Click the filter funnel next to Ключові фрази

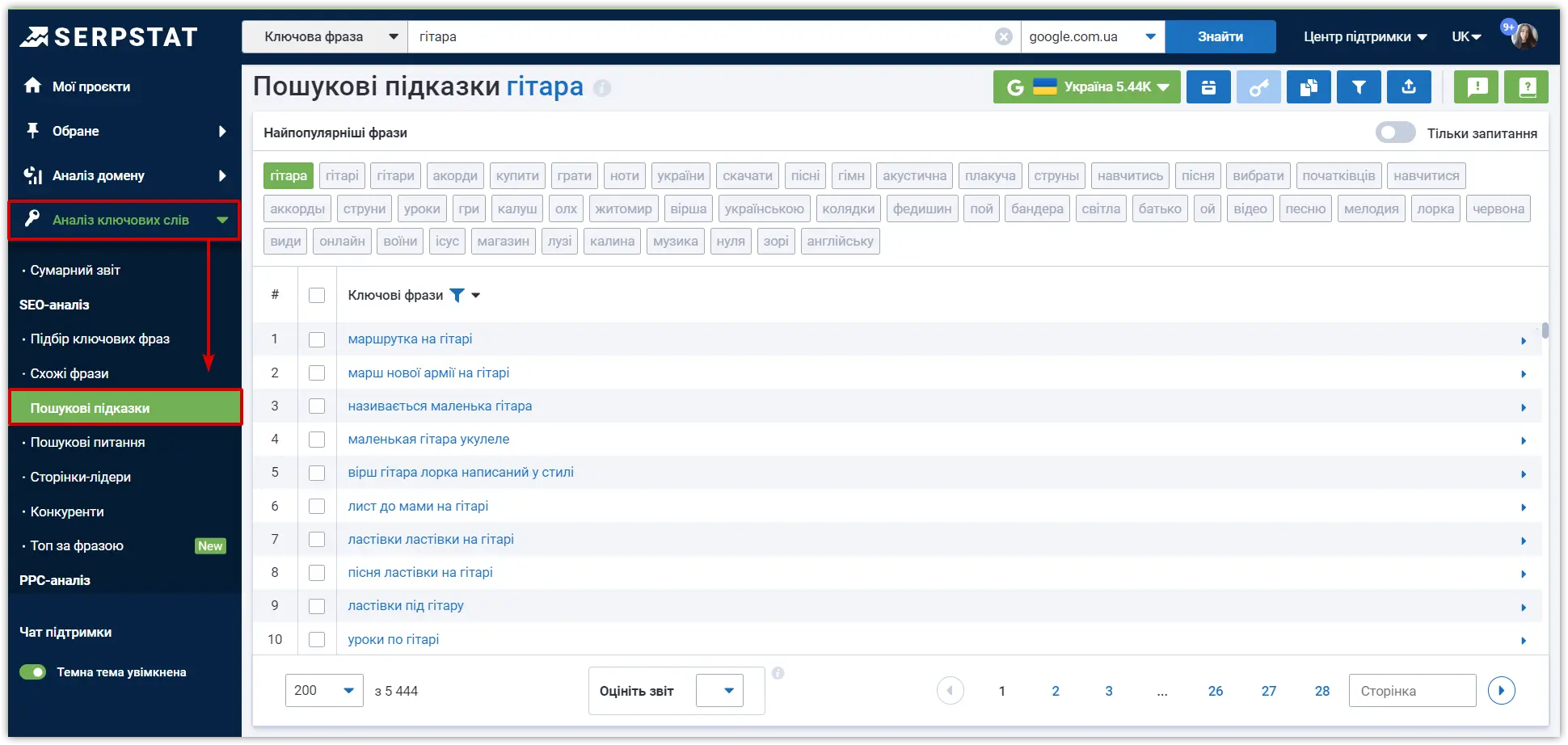457,295
